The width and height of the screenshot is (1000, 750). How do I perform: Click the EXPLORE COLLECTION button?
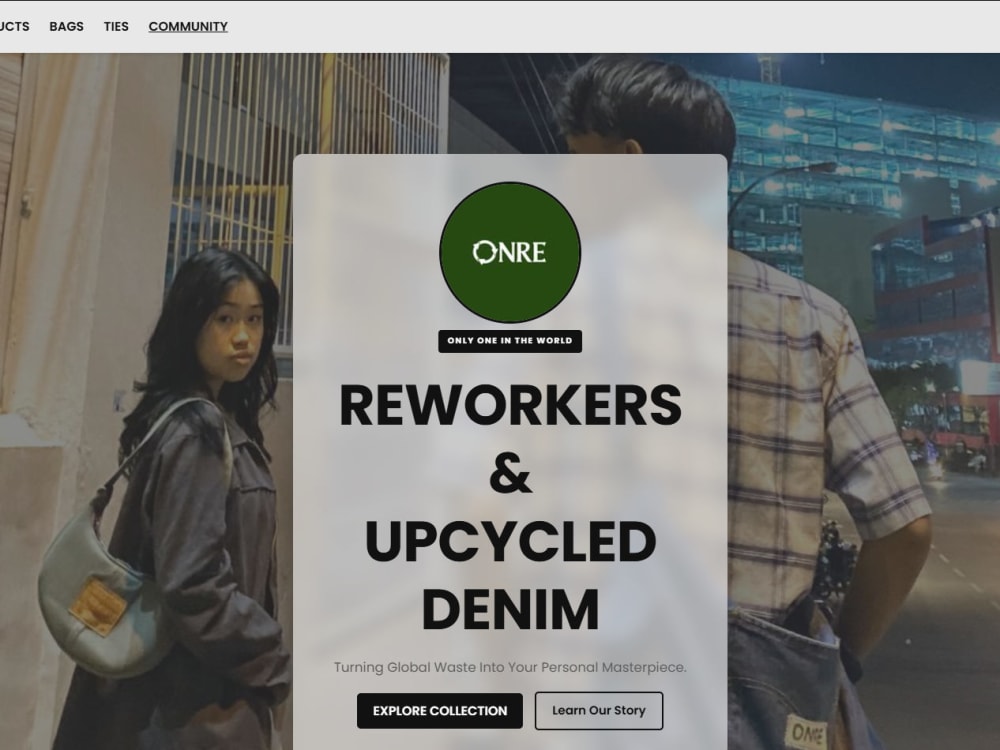pos(439,710)
